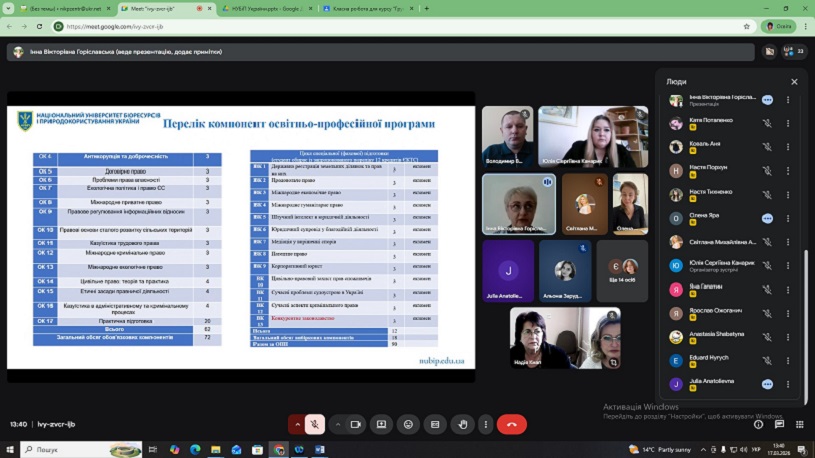Screen dimensions: 815x458
Task: Open a new browser tab
Action: (427, 8)
